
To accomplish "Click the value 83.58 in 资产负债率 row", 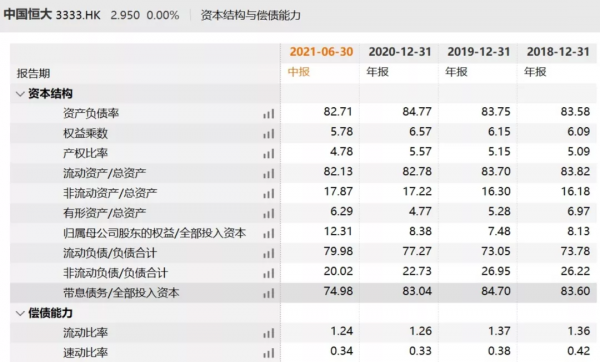I will 575,111.
